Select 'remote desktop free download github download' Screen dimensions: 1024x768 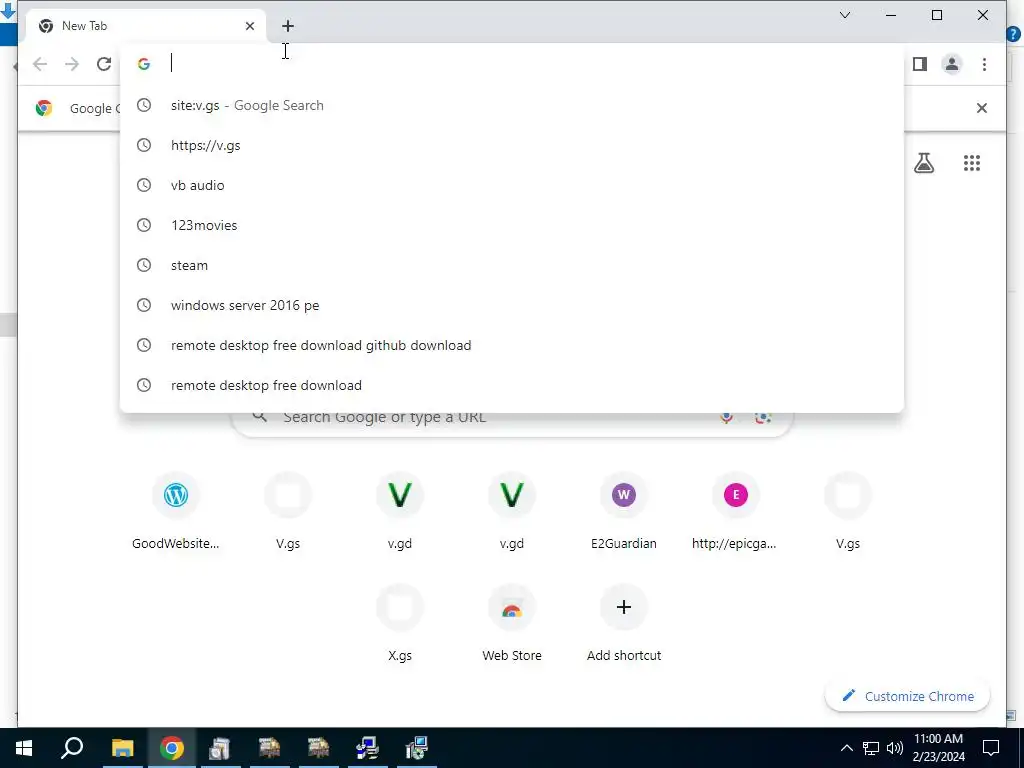click(x=512, y=345)
